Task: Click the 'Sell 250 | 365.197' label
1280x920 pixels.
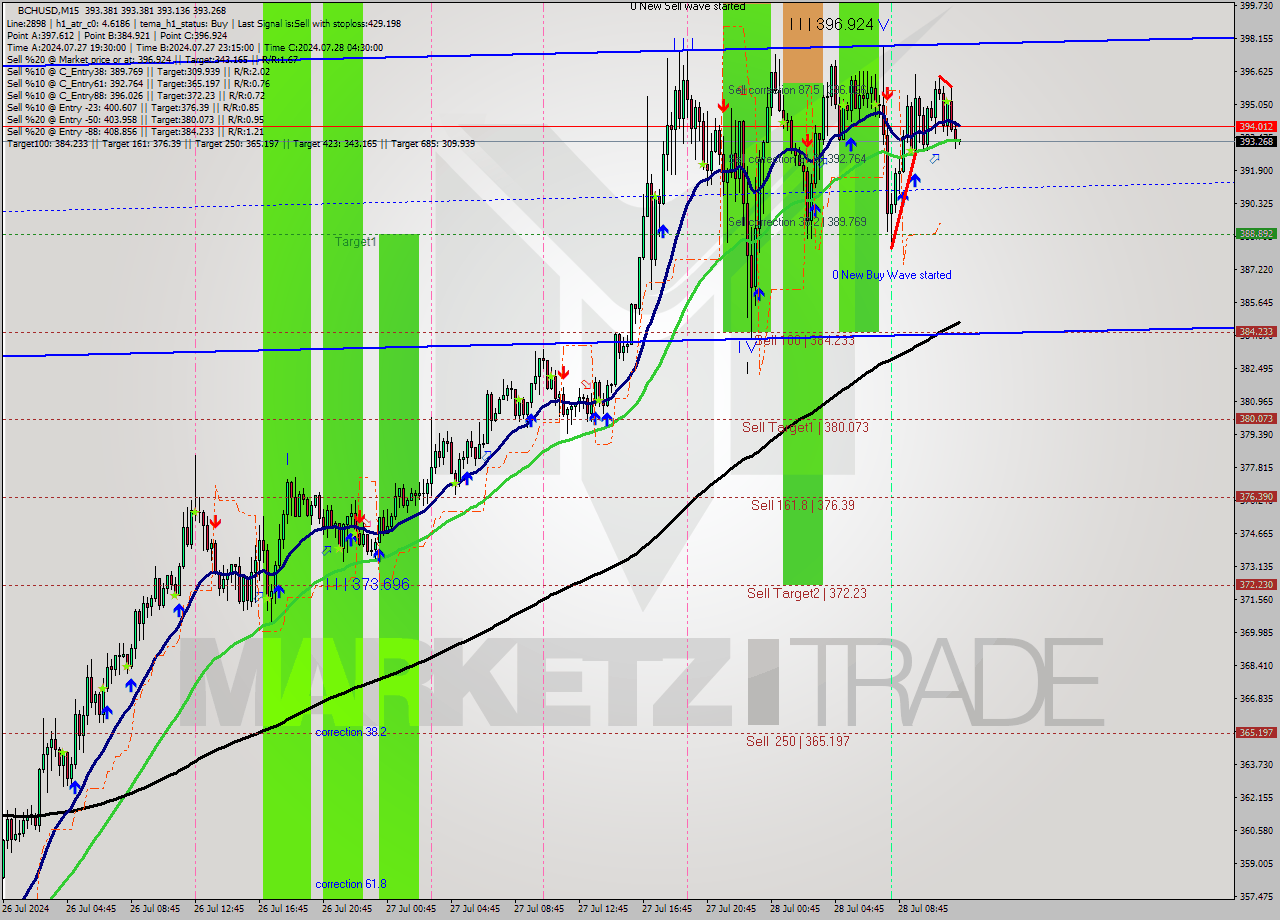Action: tap(798, 741)
